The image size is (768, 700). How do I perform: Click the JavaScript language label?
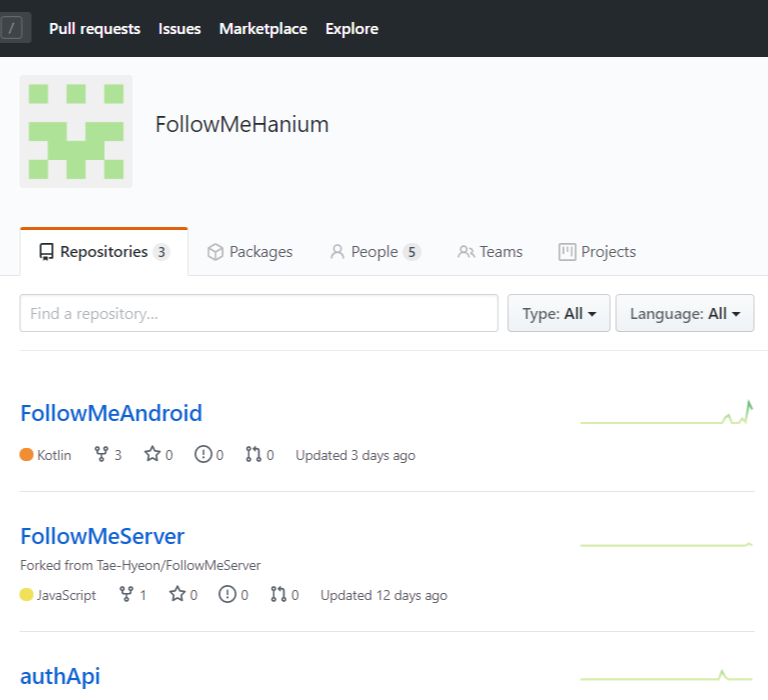point(67,595)
